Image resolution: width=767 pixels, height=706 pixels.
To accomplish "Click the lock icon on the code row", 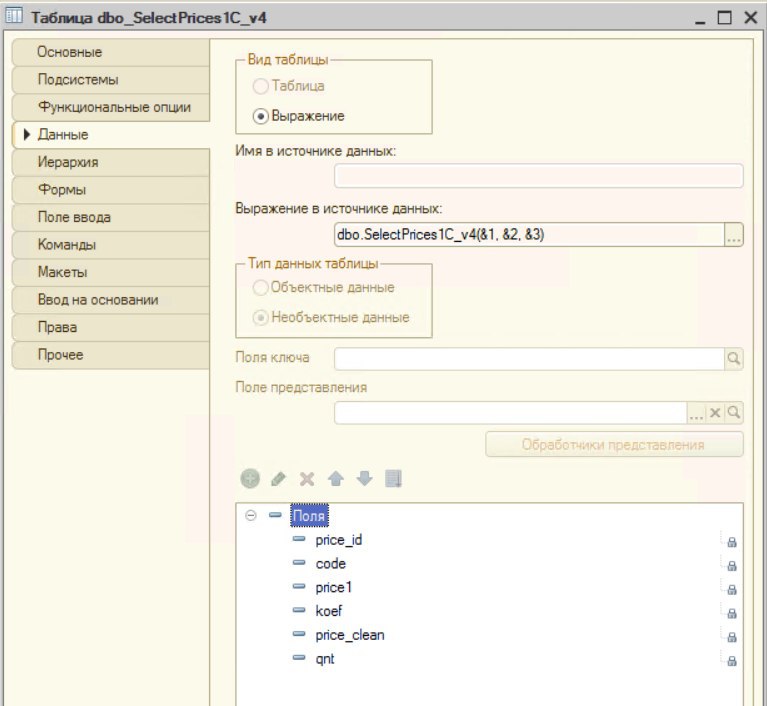I will 732,566.
